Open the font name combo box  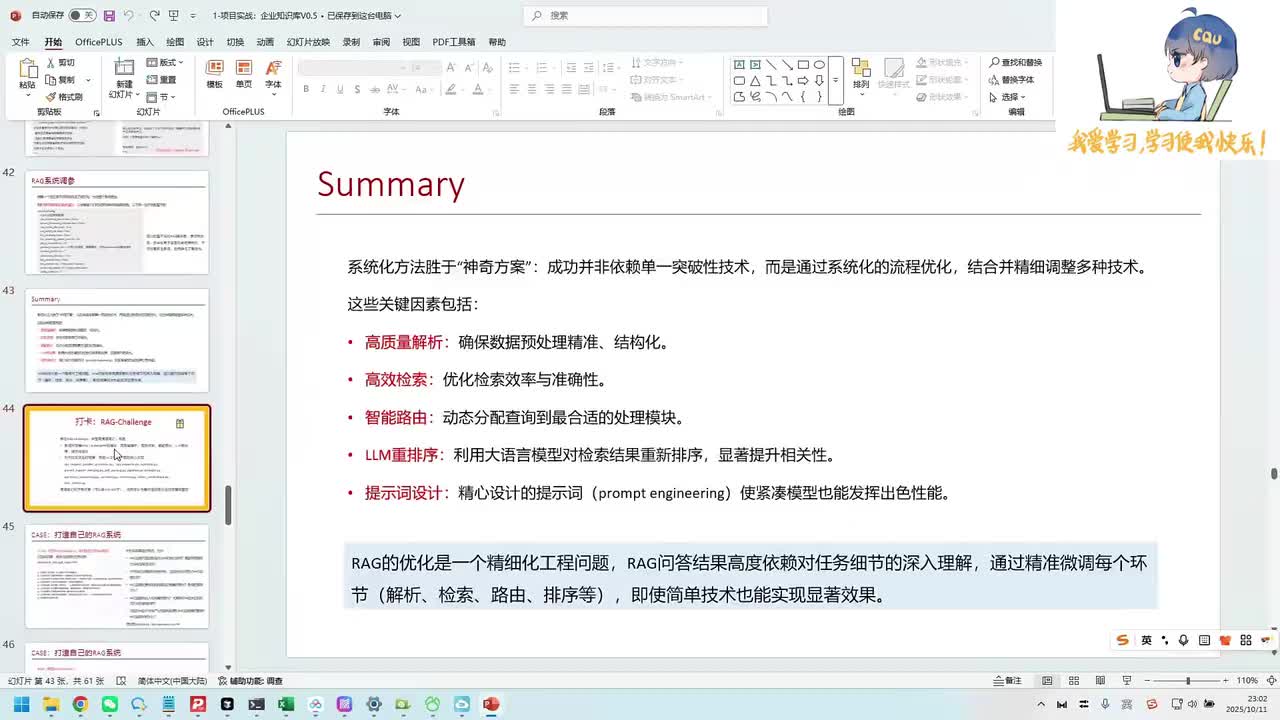click(x=355, y=67)
